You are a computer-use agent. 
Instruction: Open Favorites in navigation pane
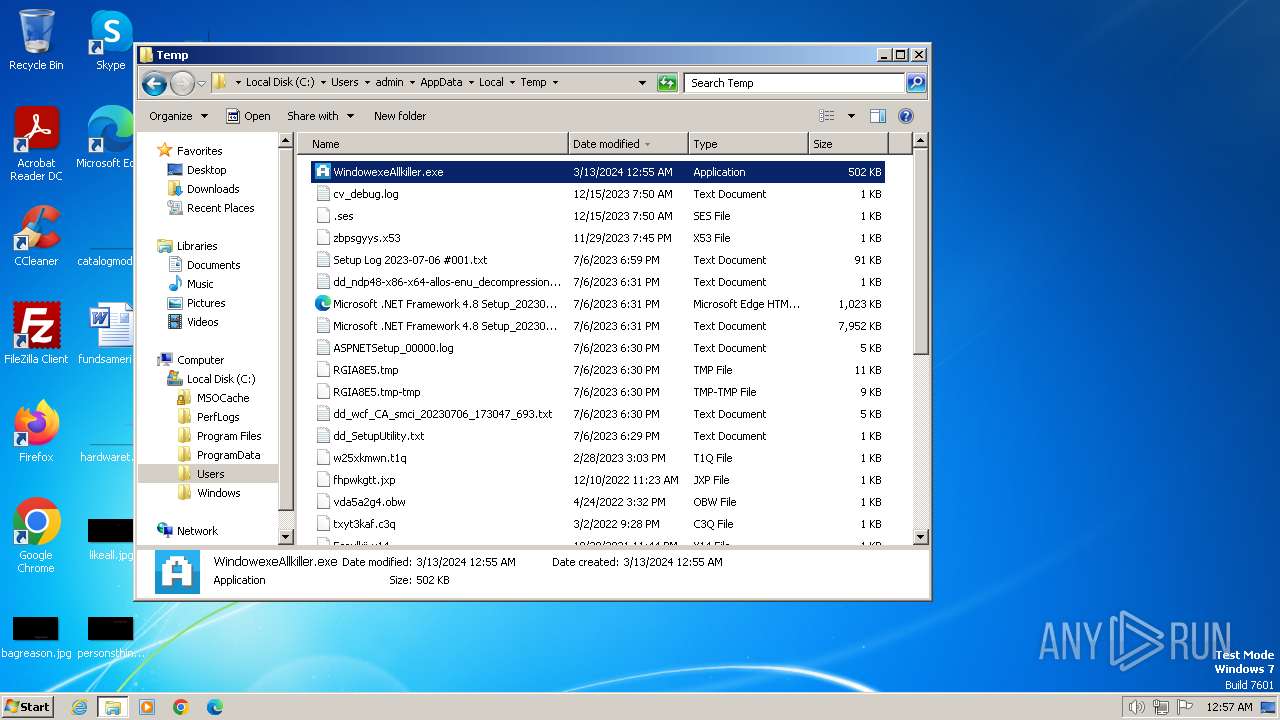tap(199, 151)
